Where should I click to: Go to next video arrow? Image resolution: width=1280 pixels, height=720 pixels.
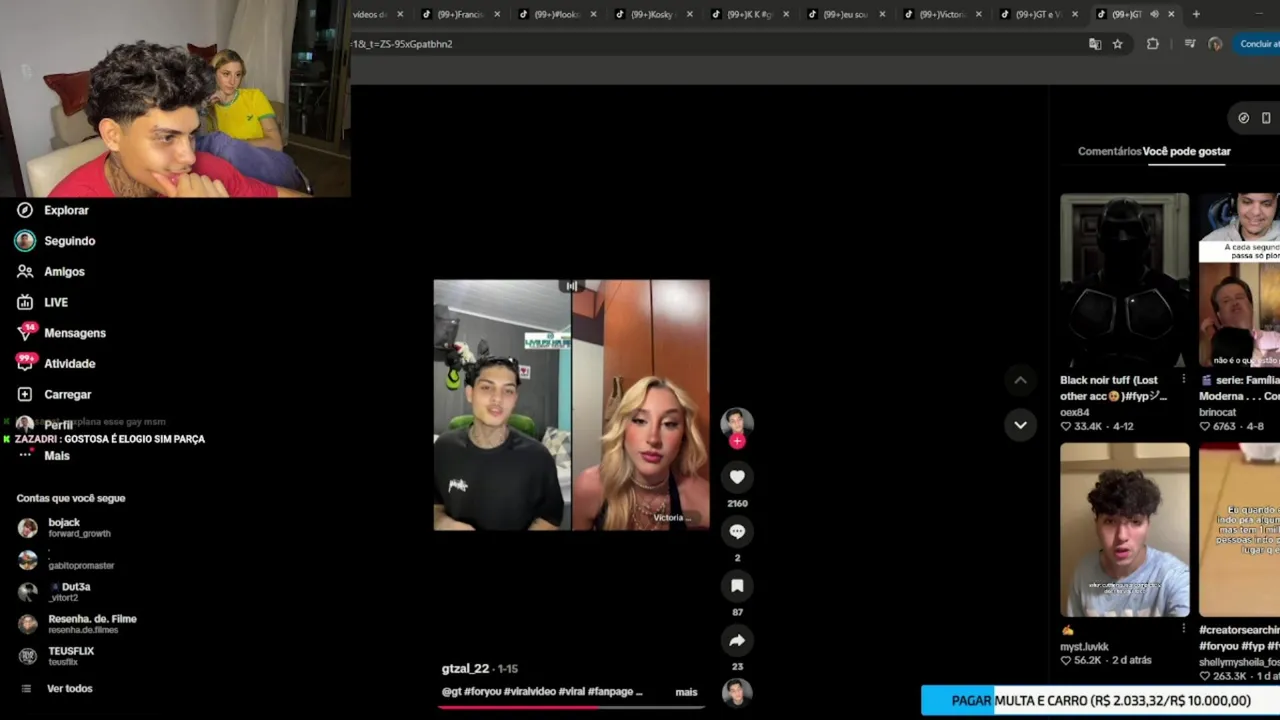pos(1020,425)
